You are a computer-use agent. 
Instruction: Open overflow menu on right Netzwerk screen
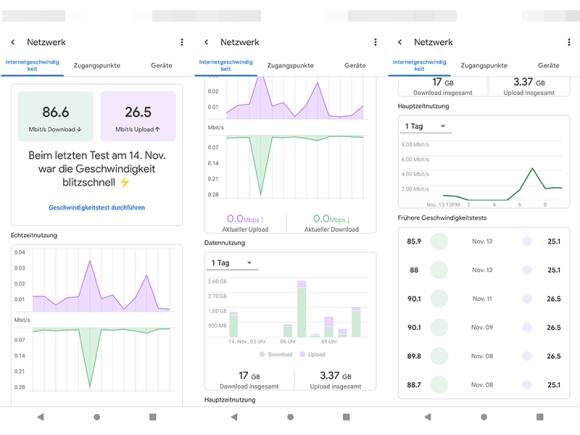(x=569, y=42)
